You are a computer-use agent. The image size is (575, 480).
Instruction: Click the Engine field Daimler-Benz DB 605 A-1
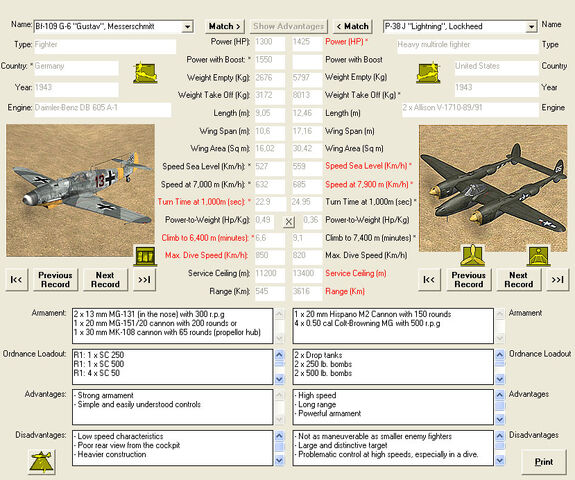pos(103,110)
